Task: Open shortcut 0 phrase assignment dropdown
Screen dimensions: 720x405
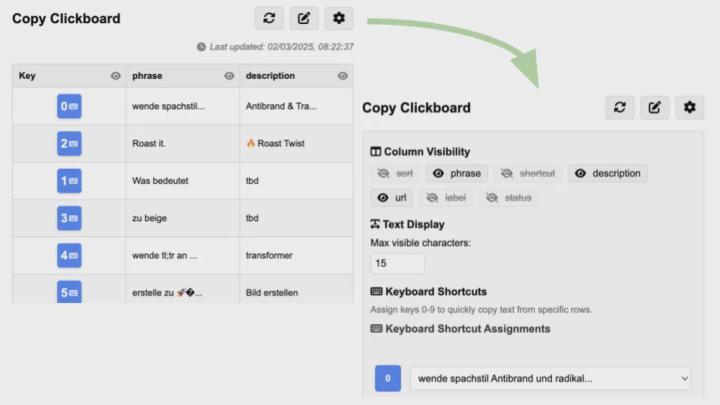Action: tap(551, 378)
